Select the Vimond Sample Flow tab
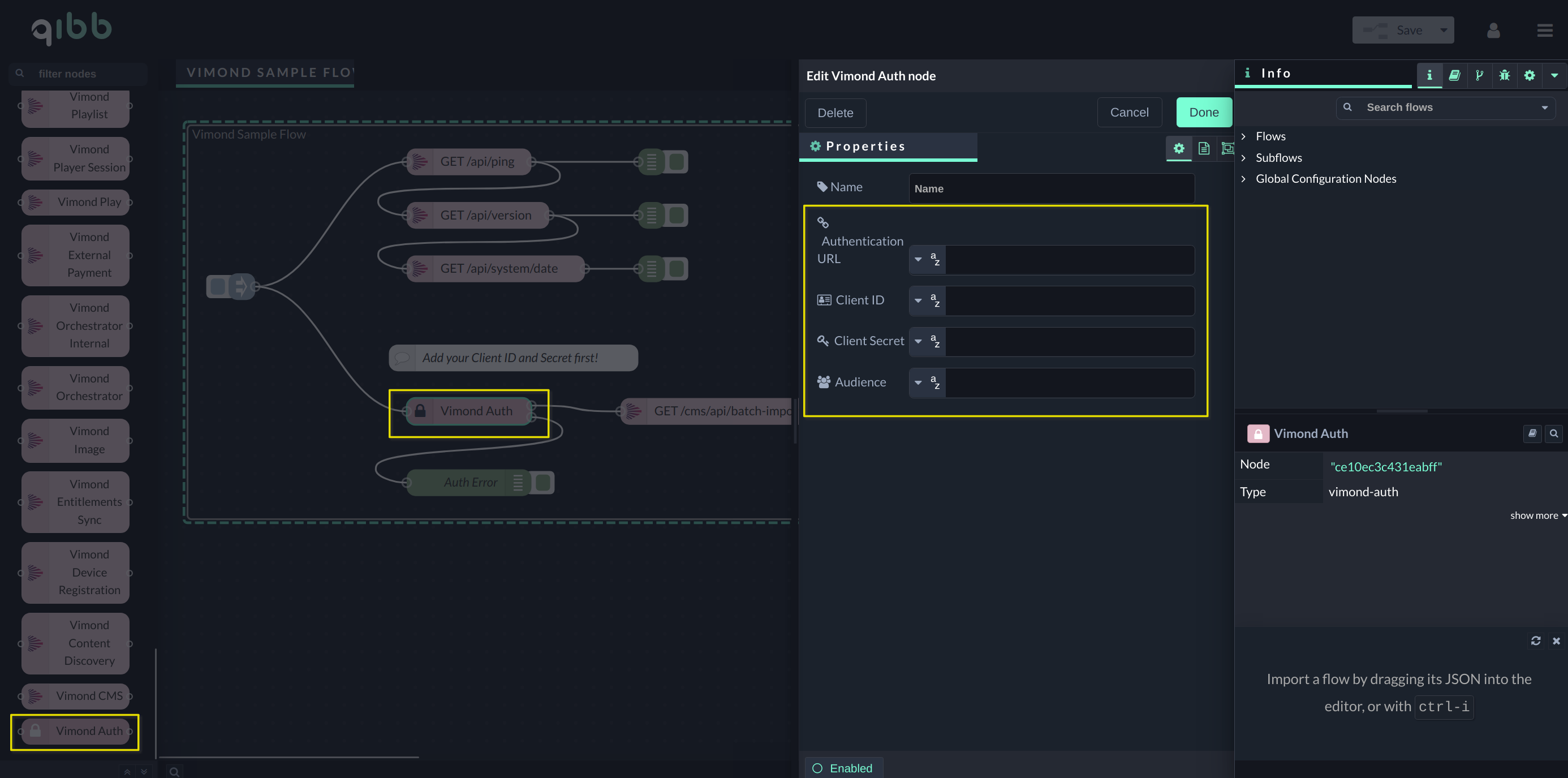Screen dimensions: 1568x778 coord(265,73)
